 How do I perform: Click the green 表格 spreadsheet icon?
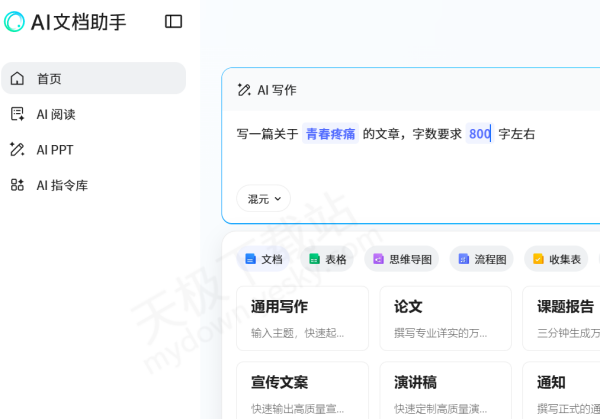[314, 259]
